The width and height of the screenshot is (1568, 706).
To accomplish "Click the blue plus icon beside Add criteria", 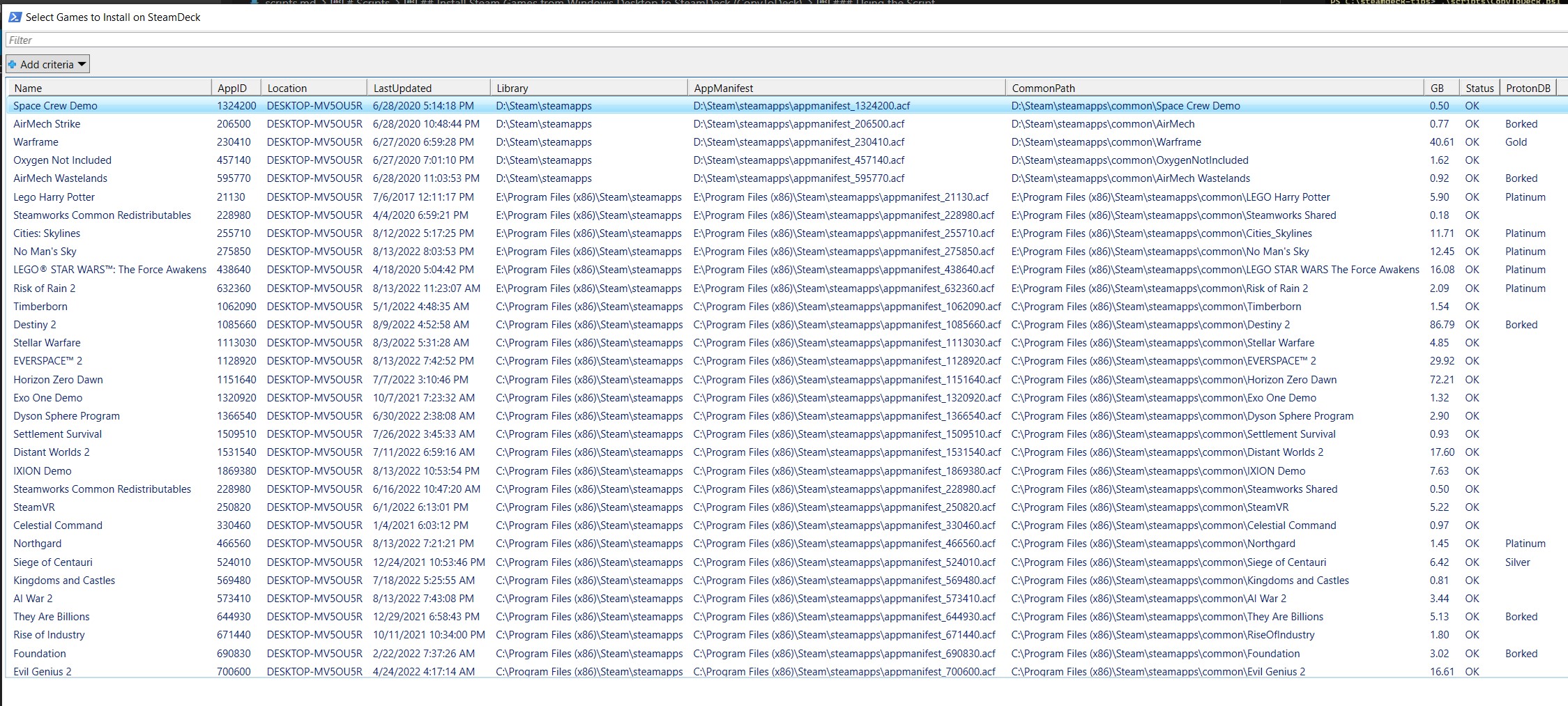I will 12,64.
